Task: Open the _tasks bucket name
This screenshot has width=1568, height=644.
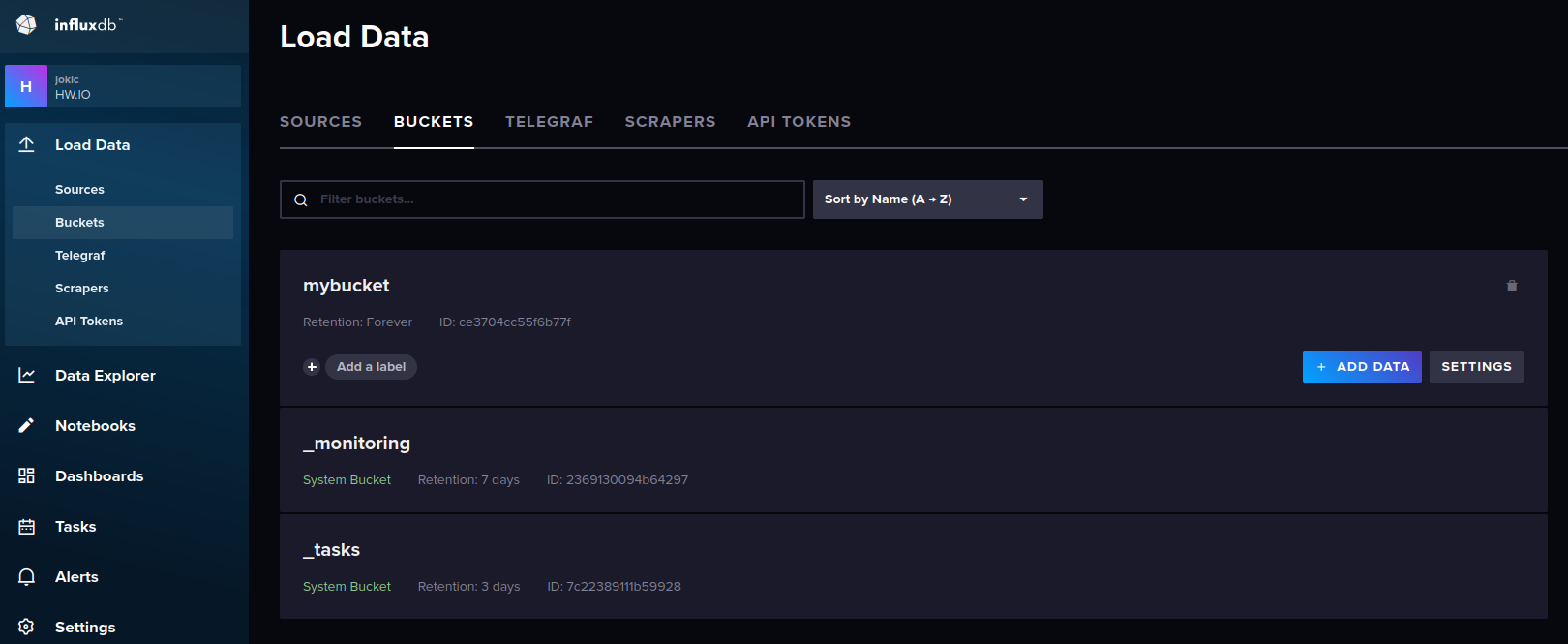Action: [x=331, y=550]
